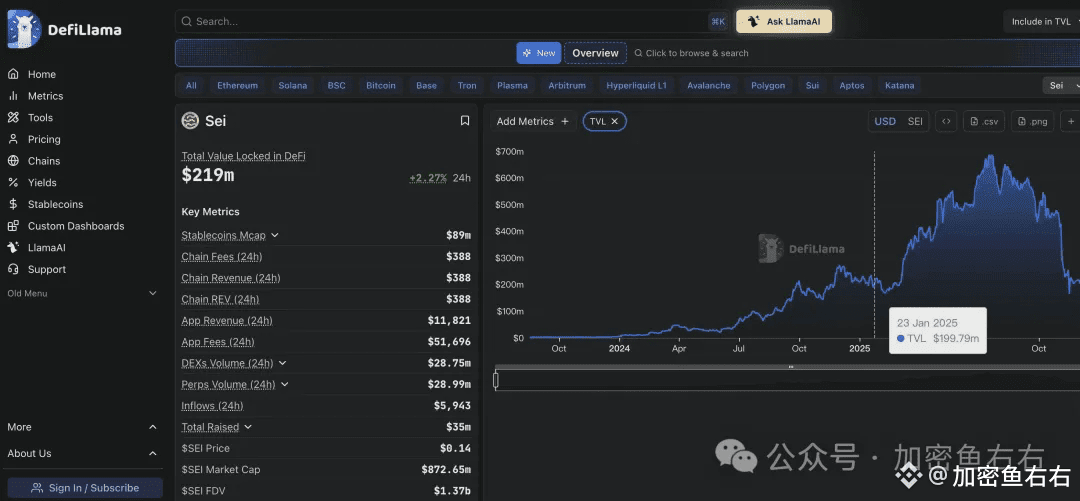Remove the TVL metric chip
Screen dimensions: 1080x501
point(615,121)
